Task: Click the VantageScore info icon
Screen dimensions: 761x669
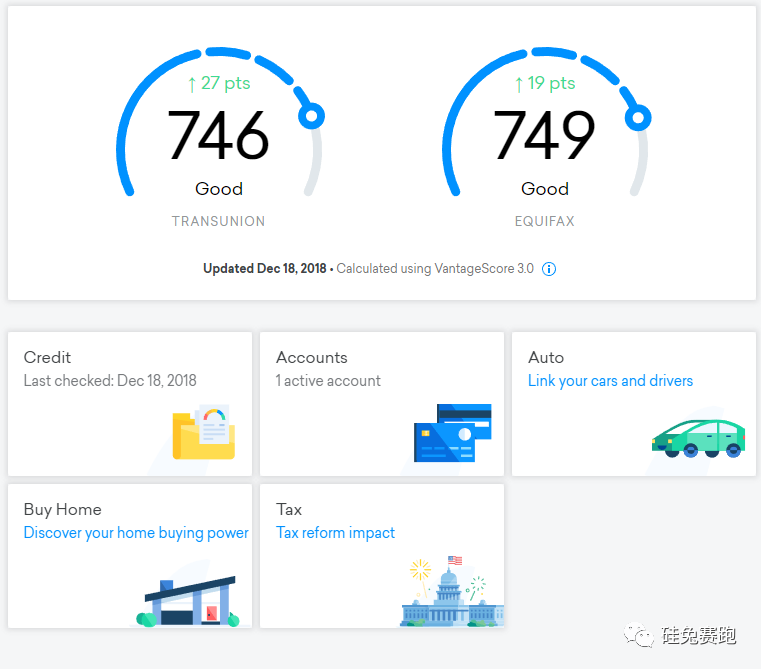Action: tap(549, 268)
